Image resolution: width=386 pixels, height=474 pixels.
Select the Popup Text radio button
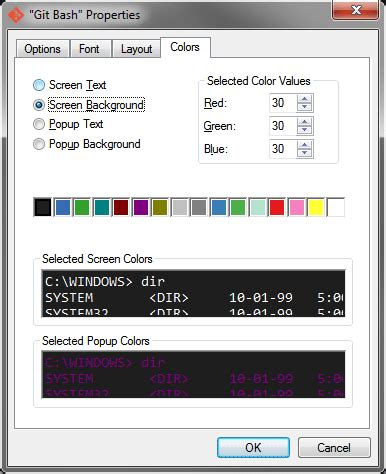(39, 124)
